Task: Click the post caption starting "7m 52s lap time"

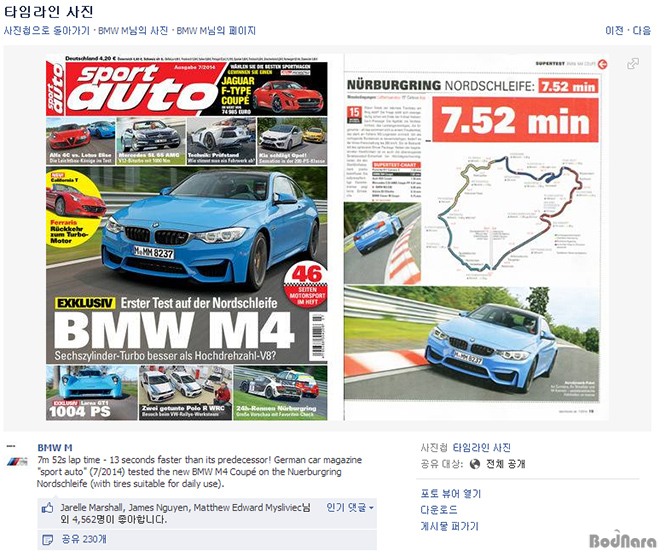Action: coord(200,471)
